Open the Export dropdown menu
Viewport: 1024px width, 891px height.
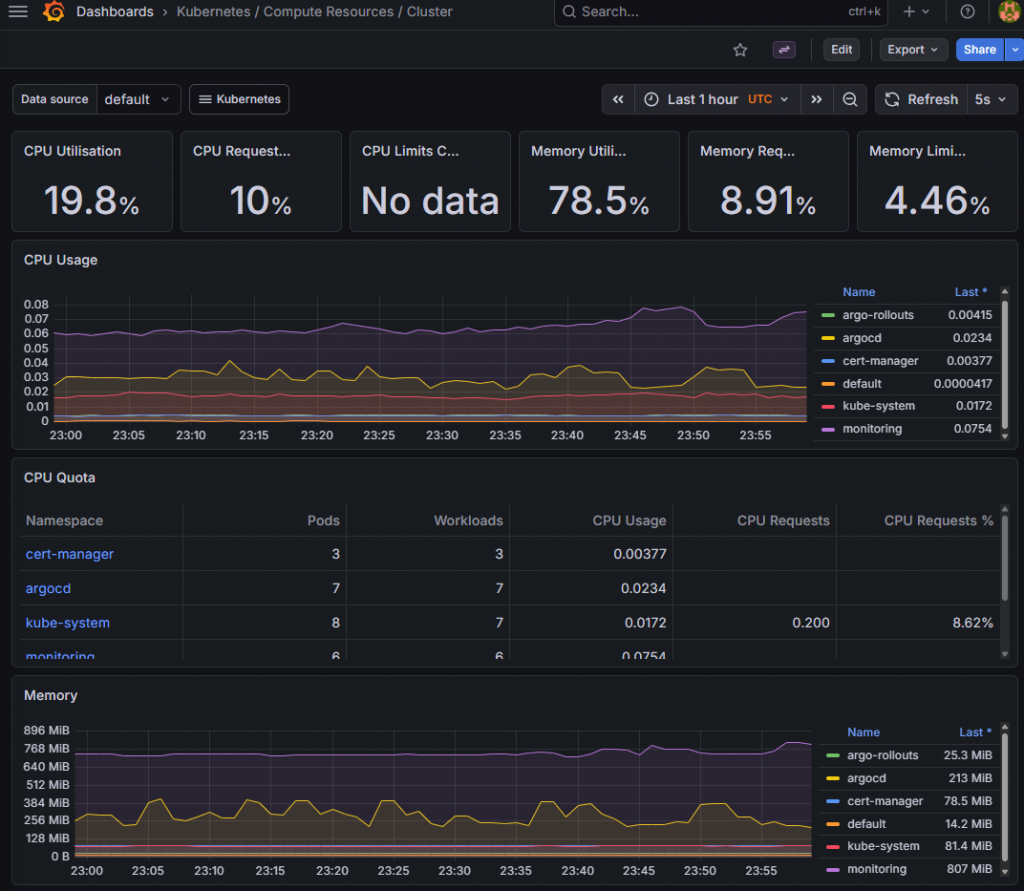click(913, 50)
